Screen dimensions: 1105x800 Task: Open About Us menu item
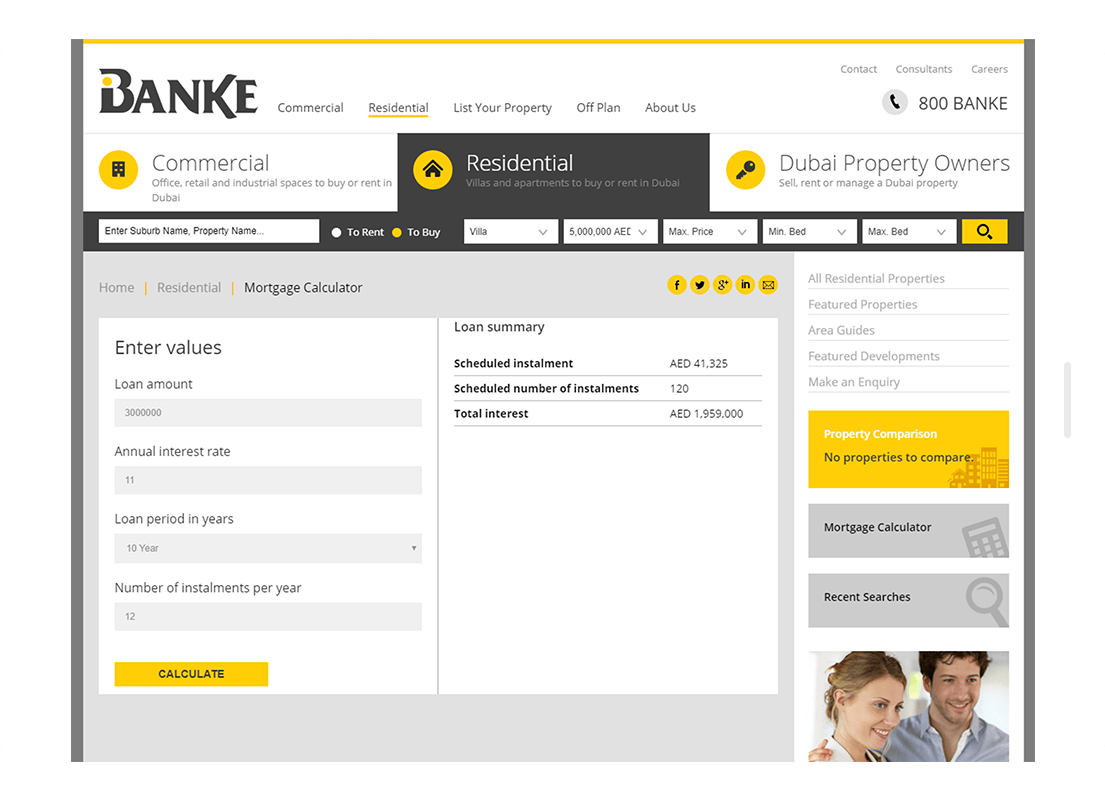point(670,108)
